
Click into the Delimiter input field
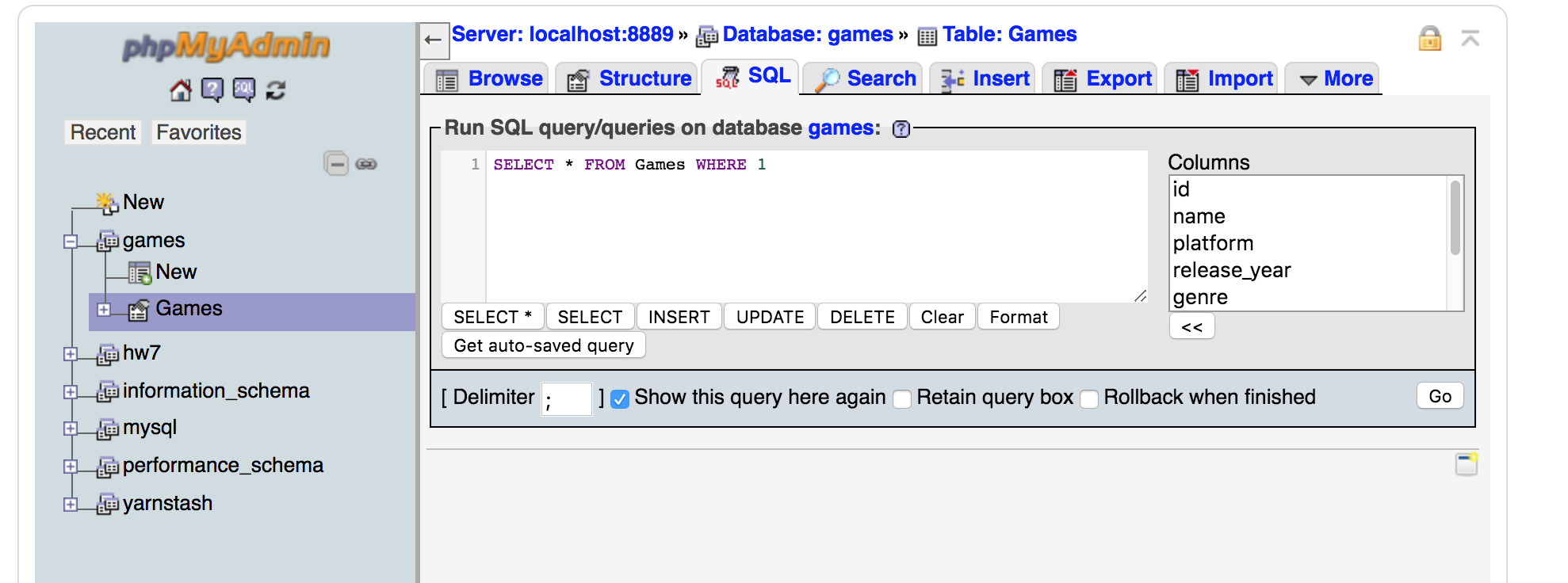click(566, 398)
